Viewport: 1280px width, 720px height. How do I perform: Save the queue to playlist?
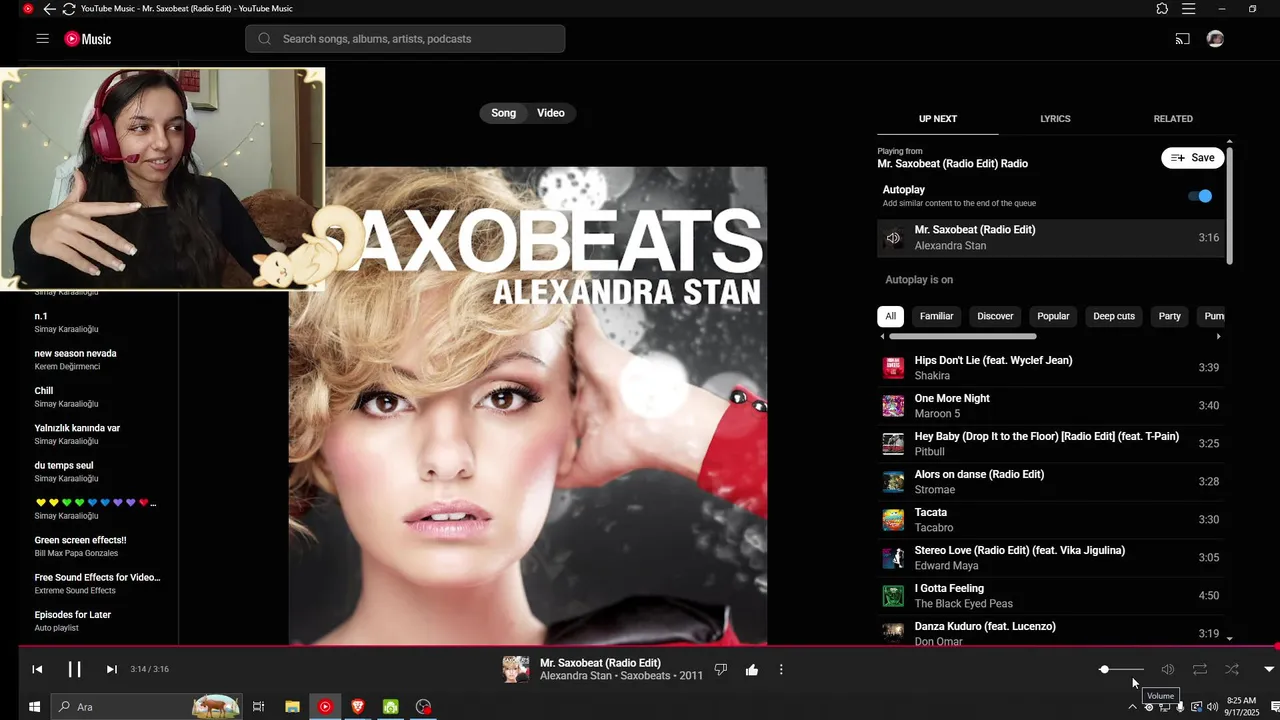point(1192,158)
